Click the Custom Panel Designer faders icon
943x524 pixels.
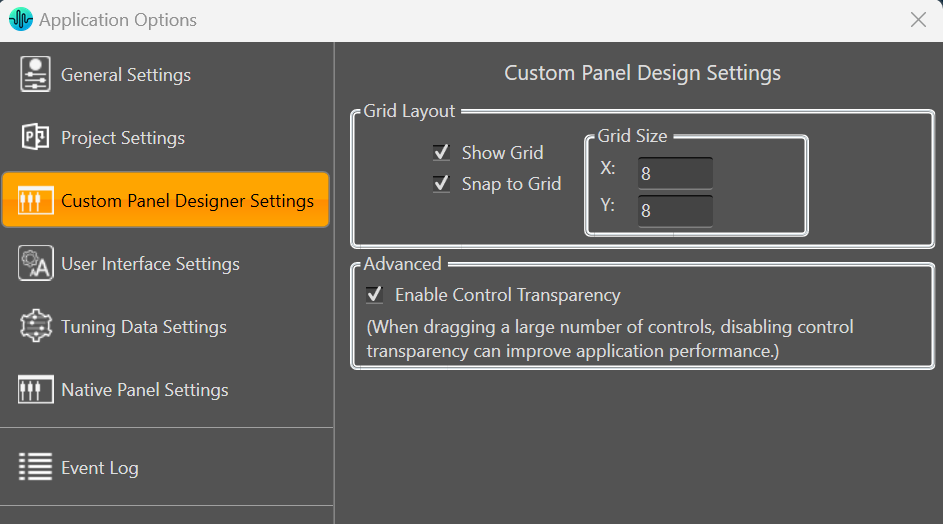[35, 200]
